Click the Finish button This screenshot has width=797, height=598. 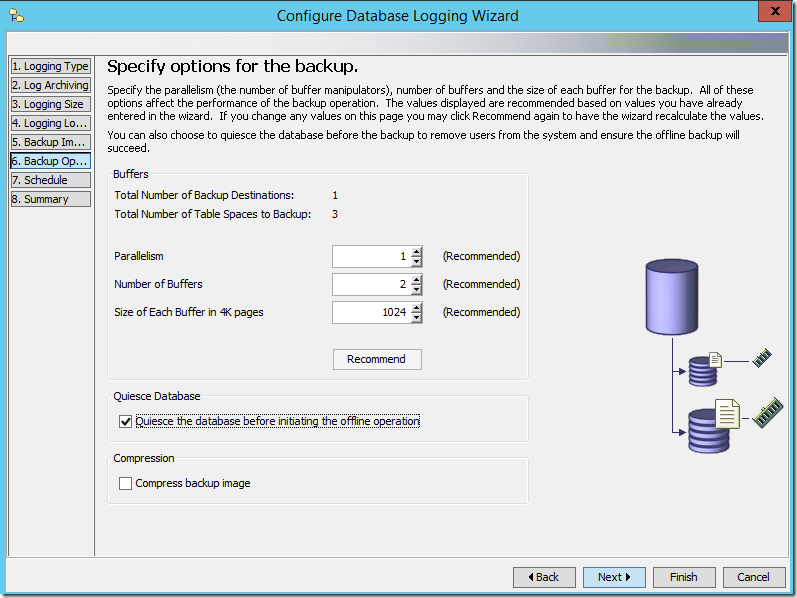[x=683, y=577]
